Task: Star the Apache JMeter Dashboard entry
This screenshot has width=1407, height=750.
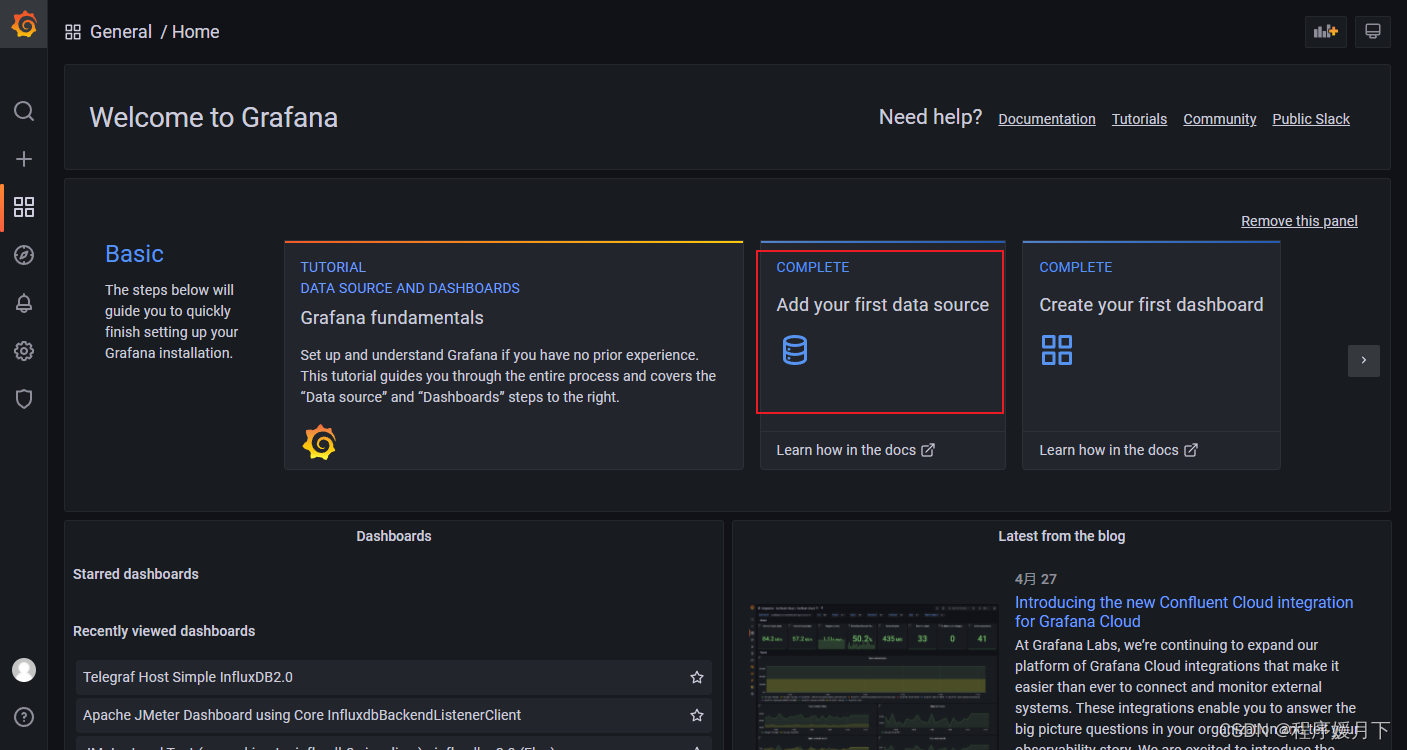Action: 697,715
